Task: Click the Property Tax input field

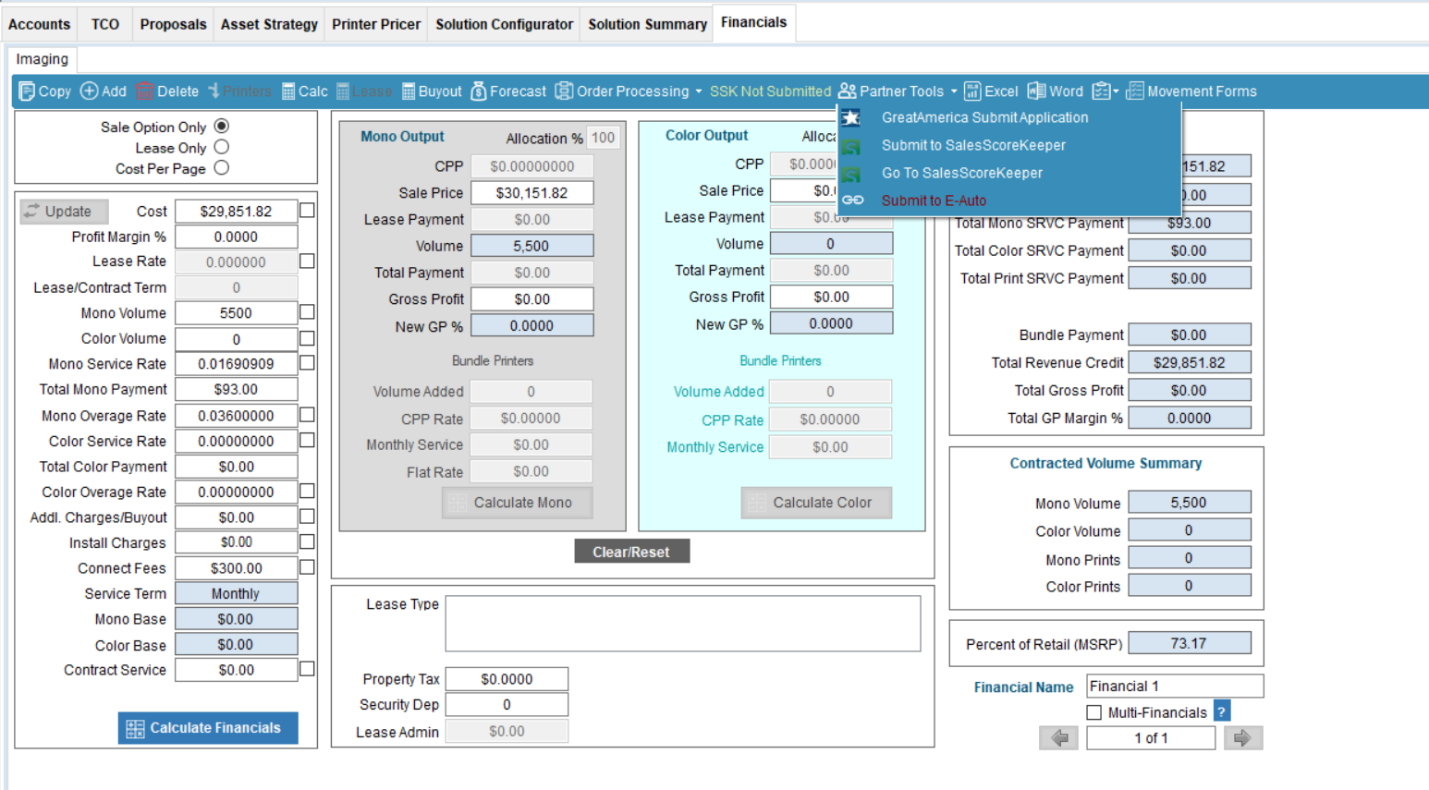Action: pos(507,679)
